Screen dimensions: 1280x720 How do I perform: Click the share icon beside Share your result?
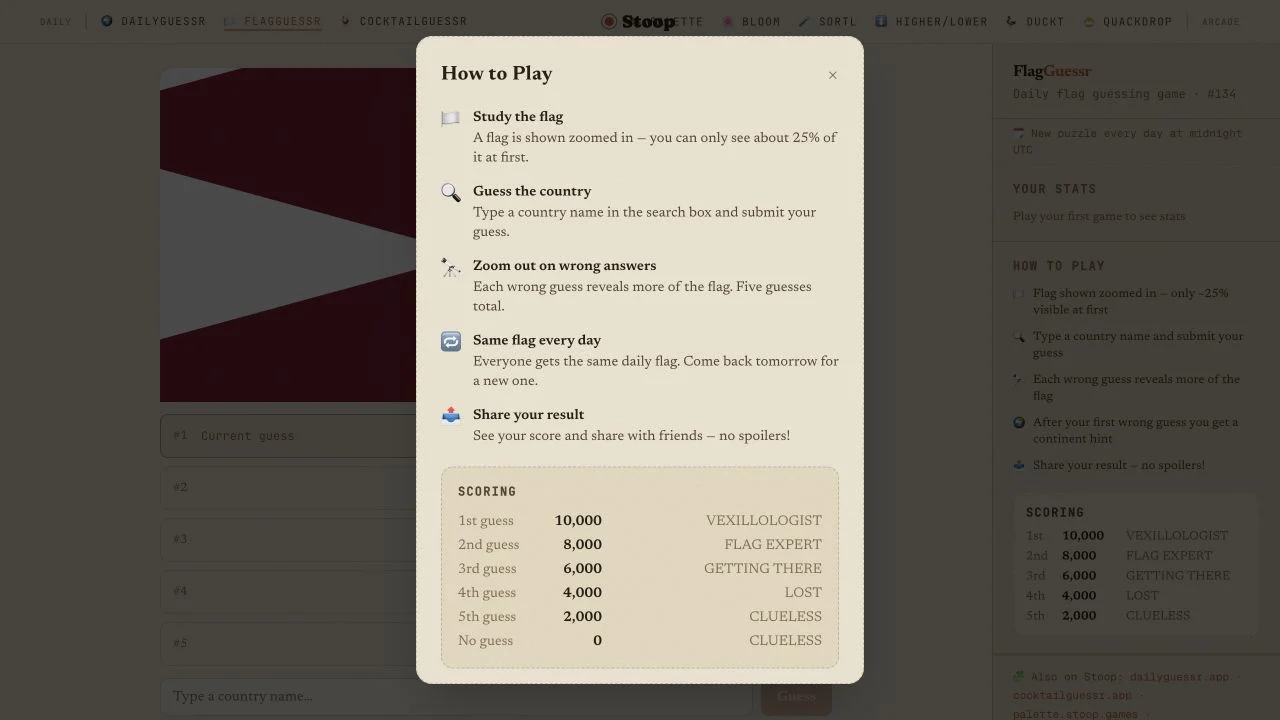point(451,416)
